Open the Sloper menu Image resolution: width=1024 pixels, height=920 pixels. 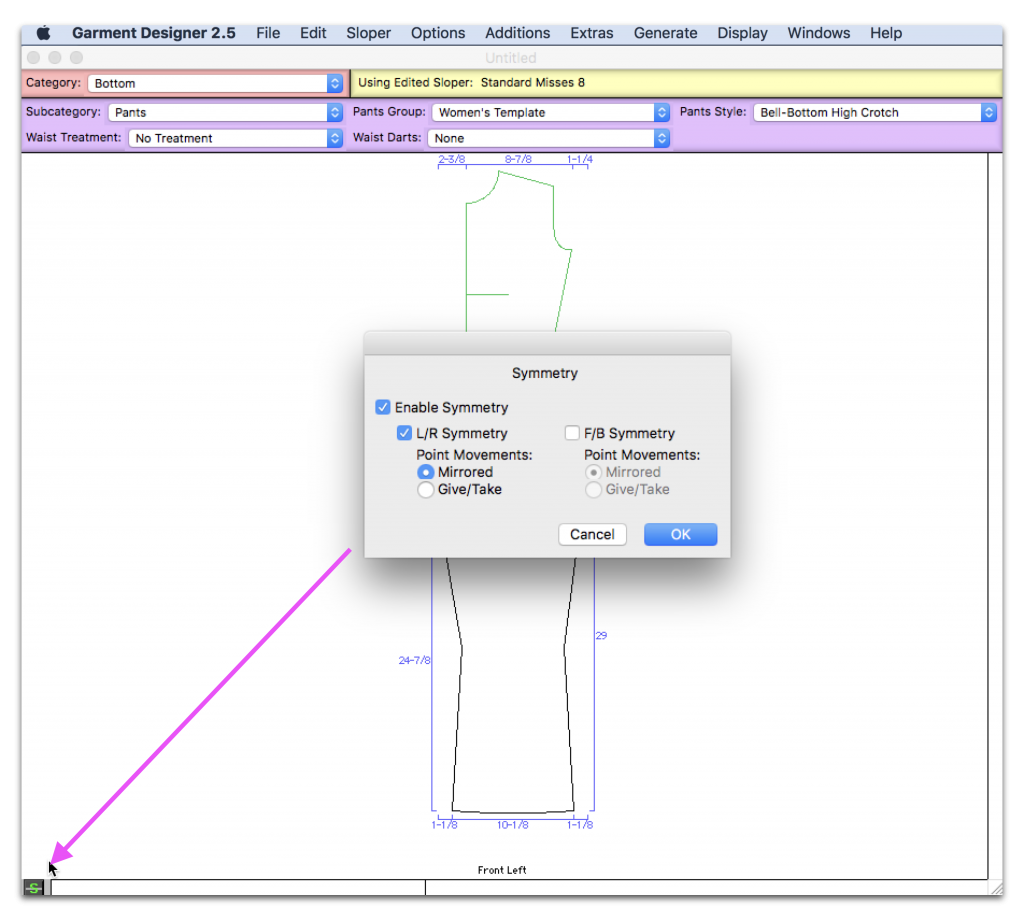point(368,32)
